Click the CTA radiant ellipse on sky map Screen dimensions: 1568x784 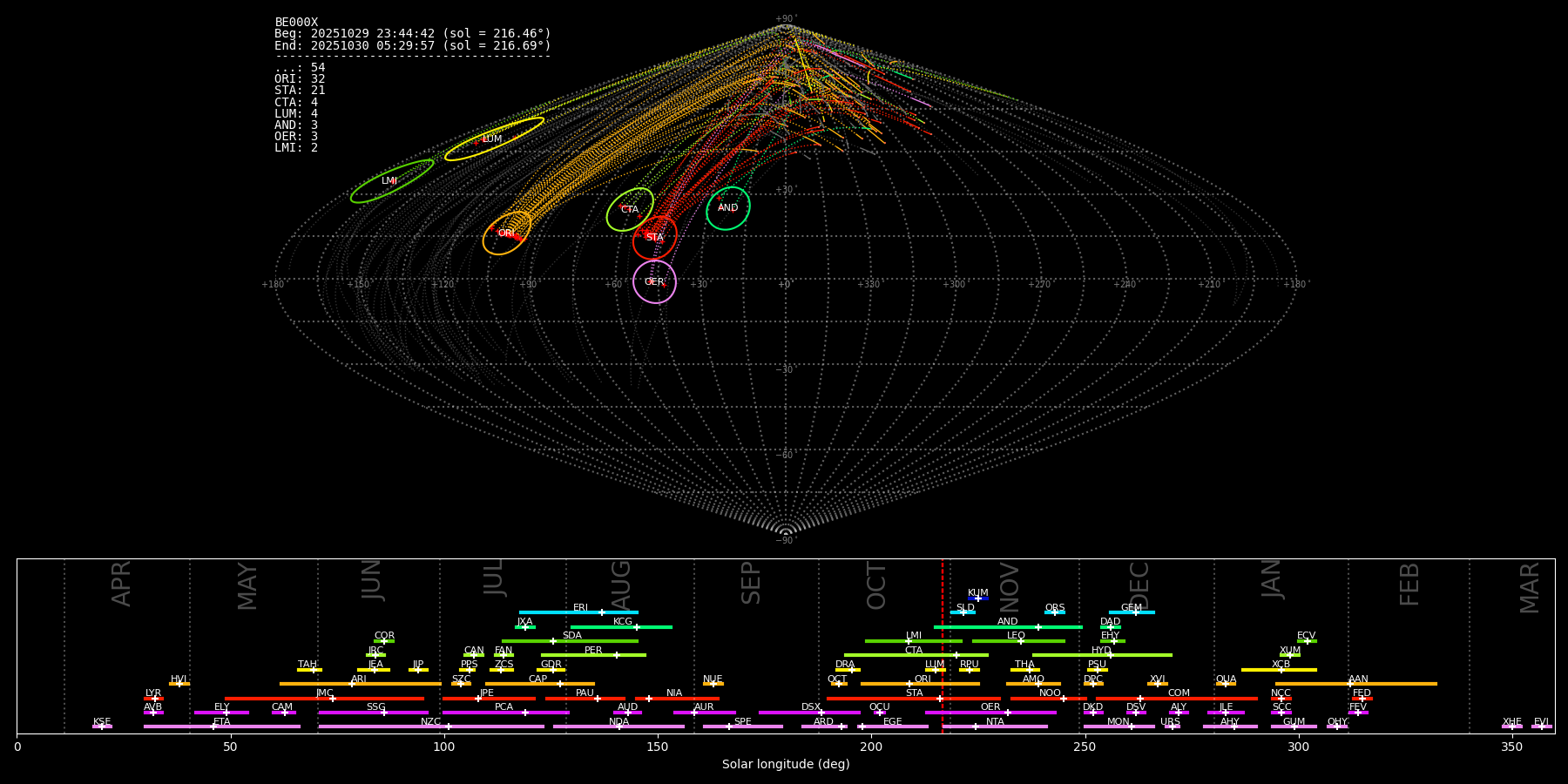(630, 210)
